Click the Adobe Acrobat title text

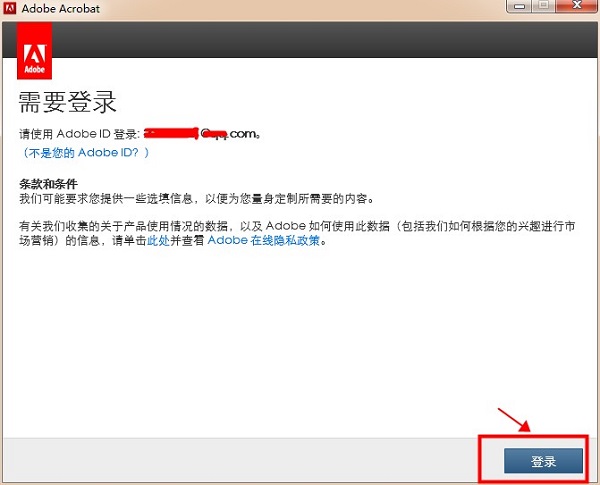(61, 8)
